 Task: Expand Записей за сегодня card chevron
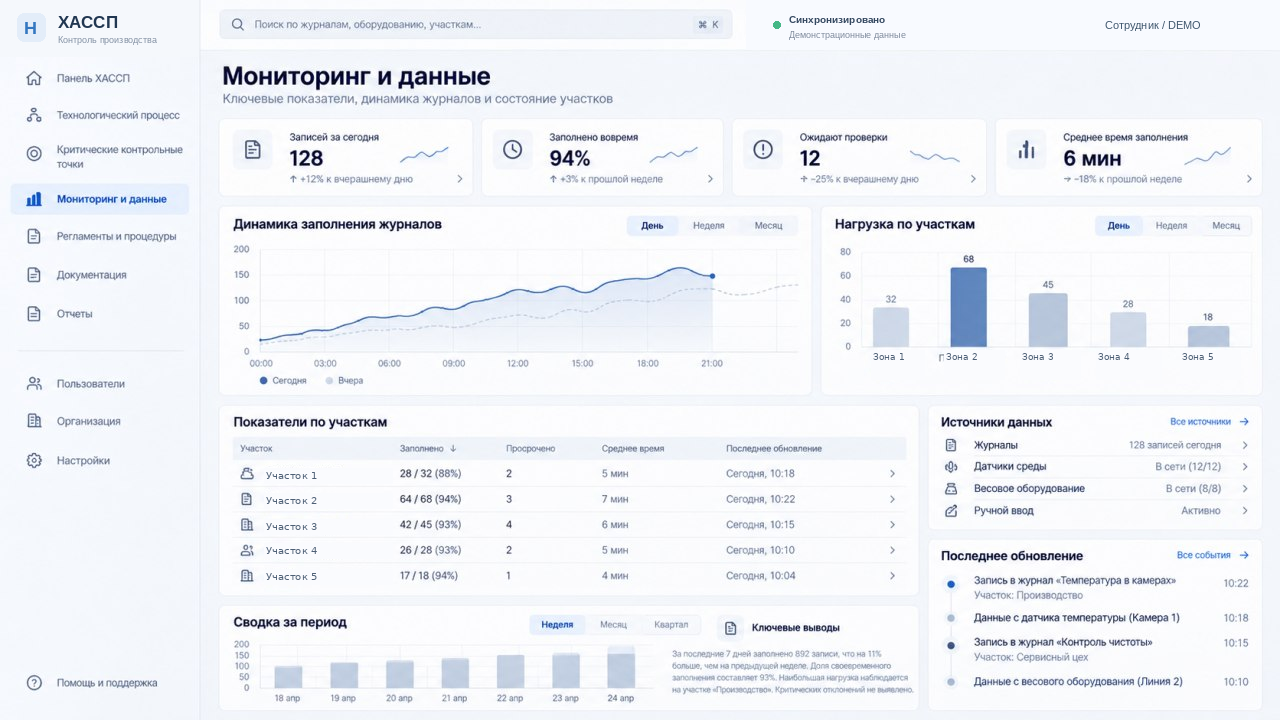click(x=460, y=179)
